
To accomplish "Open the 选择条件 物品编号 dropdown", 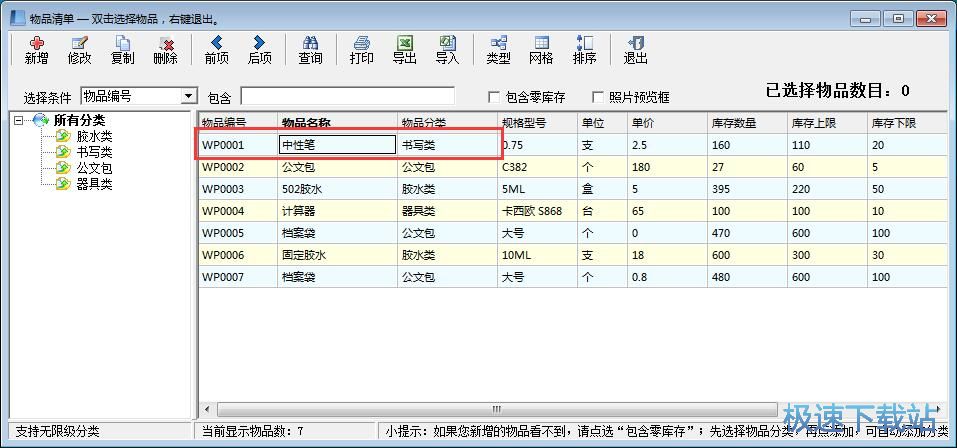I will (x=189, y=96).
